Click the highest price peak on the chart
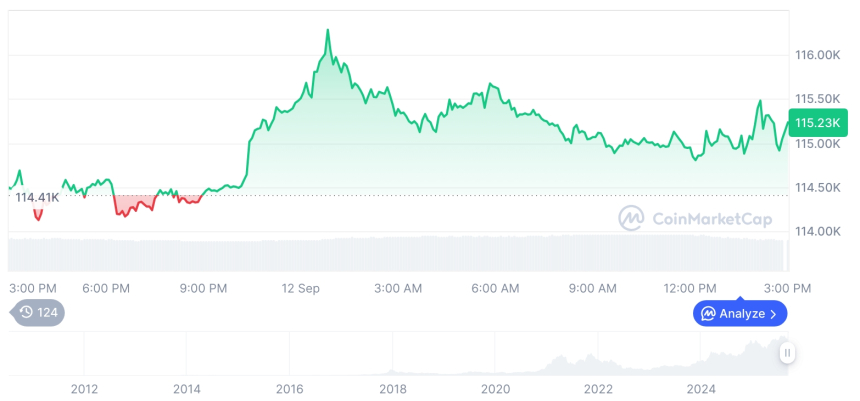860x401 pixels. pyautogui.click(x=327, y=31)
